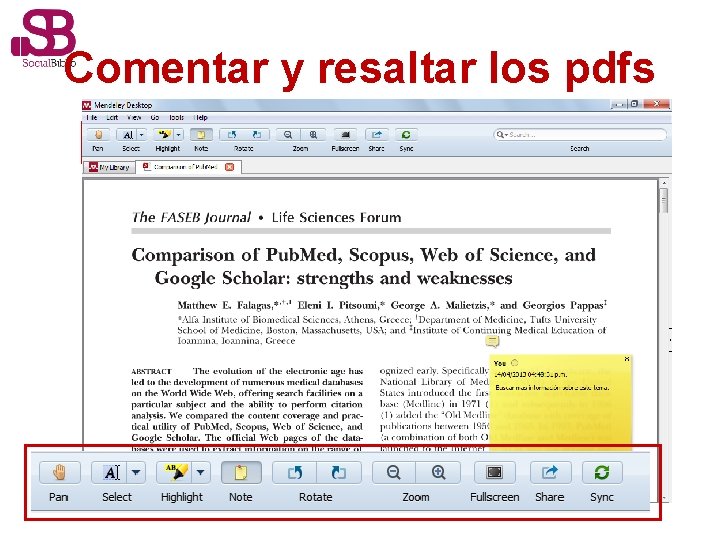This screenshot has width=720, height=540.
Task: Click the Share icon in the enlarged toolbar
Action: coord(550,472)
